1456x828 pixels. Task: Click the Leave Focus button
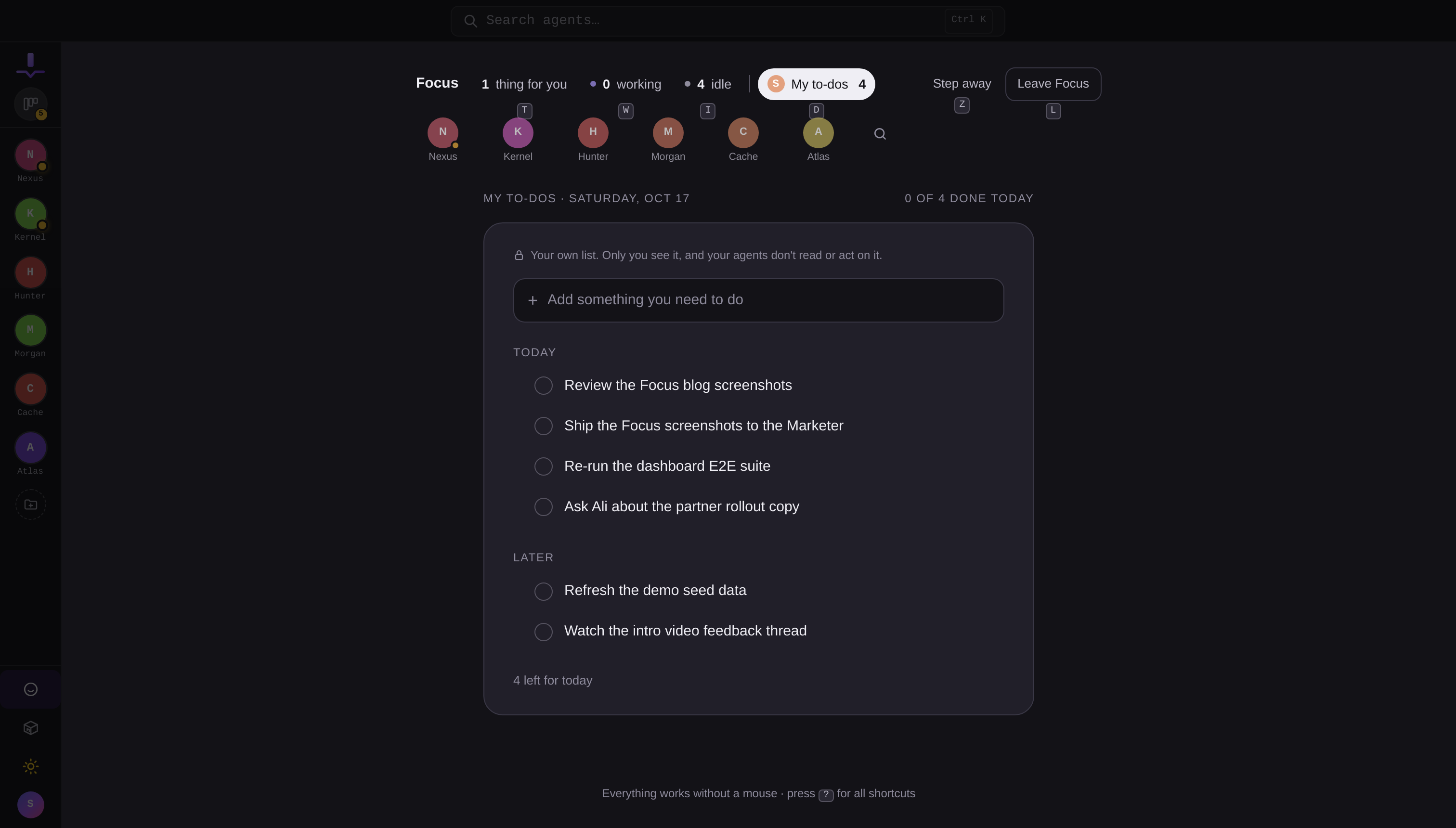1053,84
